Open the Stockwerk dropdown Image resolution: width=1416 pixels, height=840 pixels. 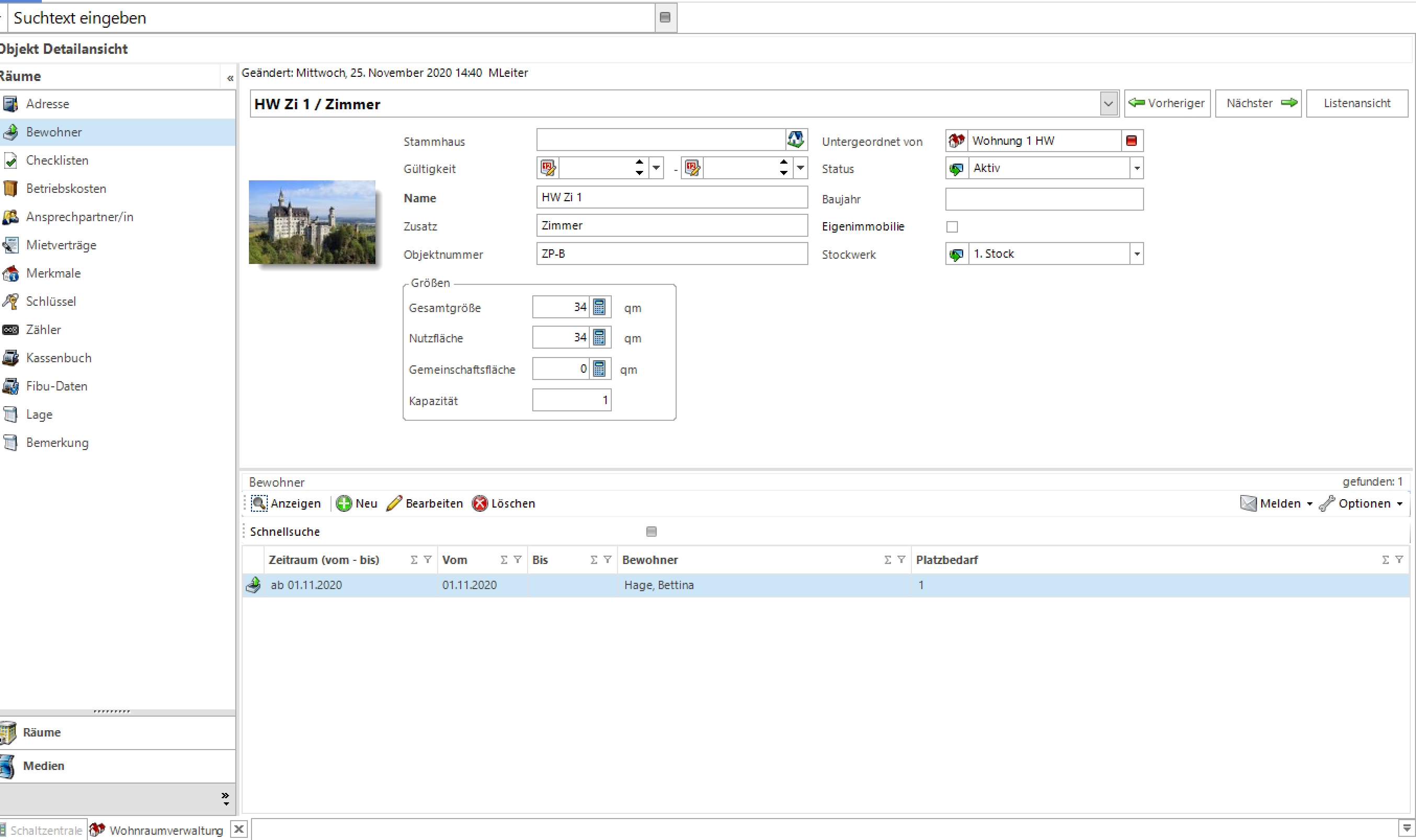(x=1136, y=254)
